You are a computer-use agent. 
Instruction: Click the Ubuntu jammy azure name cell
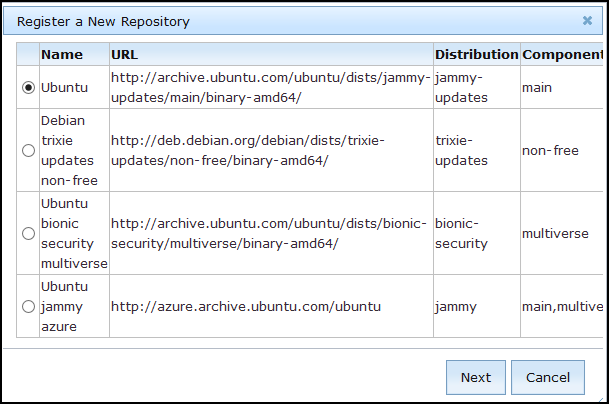75,306
